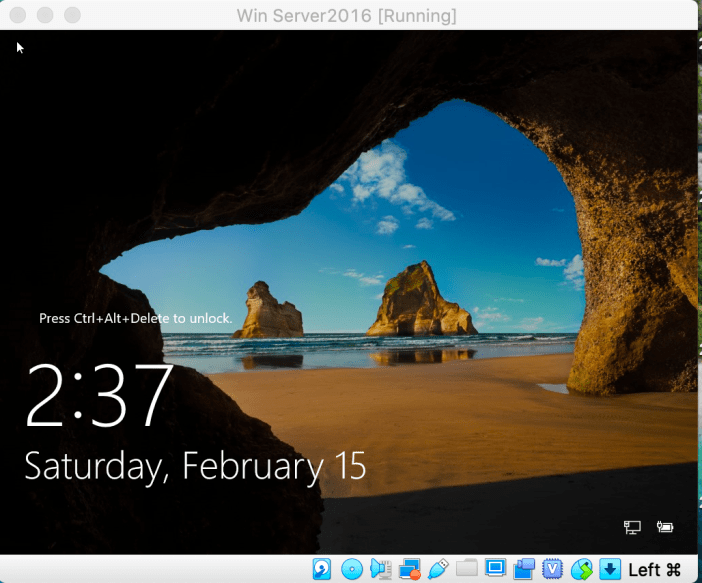Open the network adapter status icon

pyautogui.click(x=410, y=569)
